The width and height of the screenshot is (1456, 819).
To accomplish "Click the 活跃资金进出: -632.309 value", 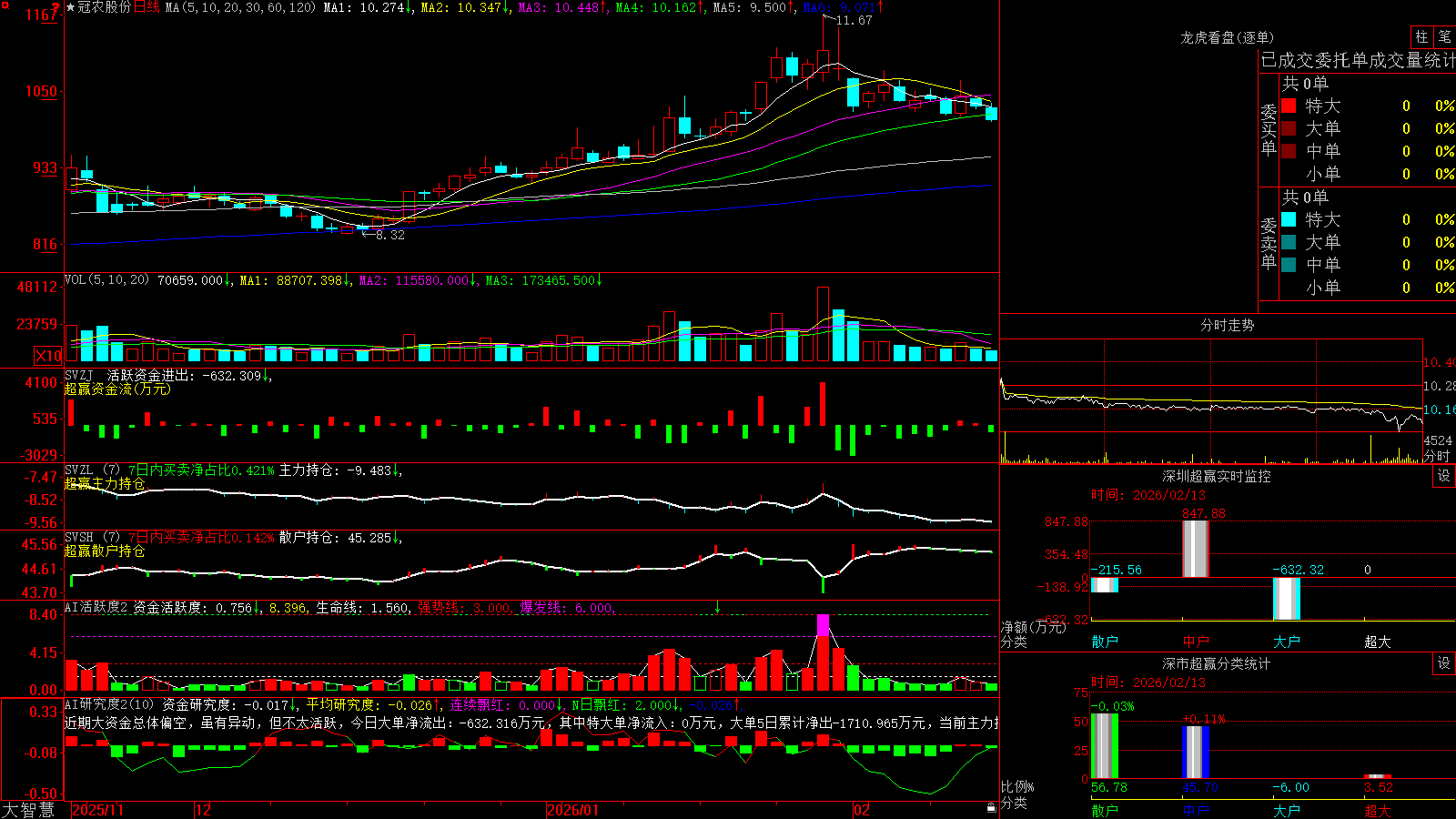I will coord(189,375).
